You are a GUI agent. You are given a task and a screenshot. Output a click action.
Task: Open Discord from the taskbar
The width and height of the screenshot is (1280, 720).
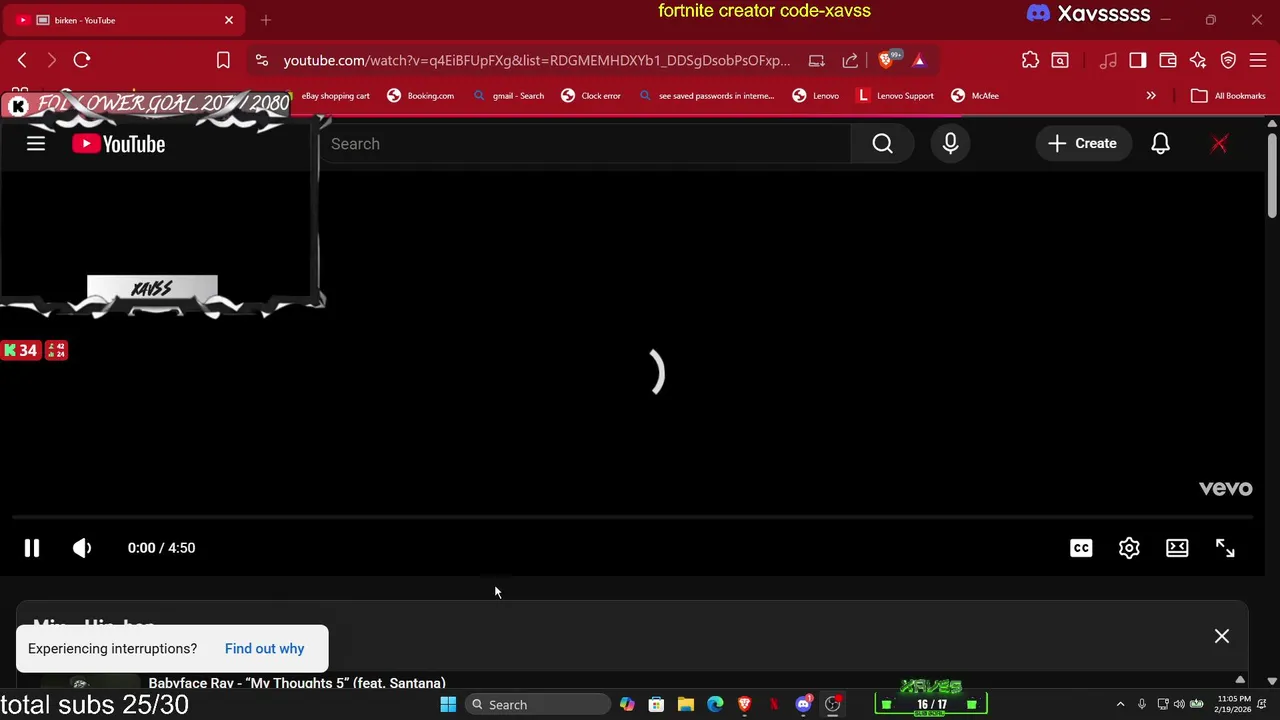803,705
